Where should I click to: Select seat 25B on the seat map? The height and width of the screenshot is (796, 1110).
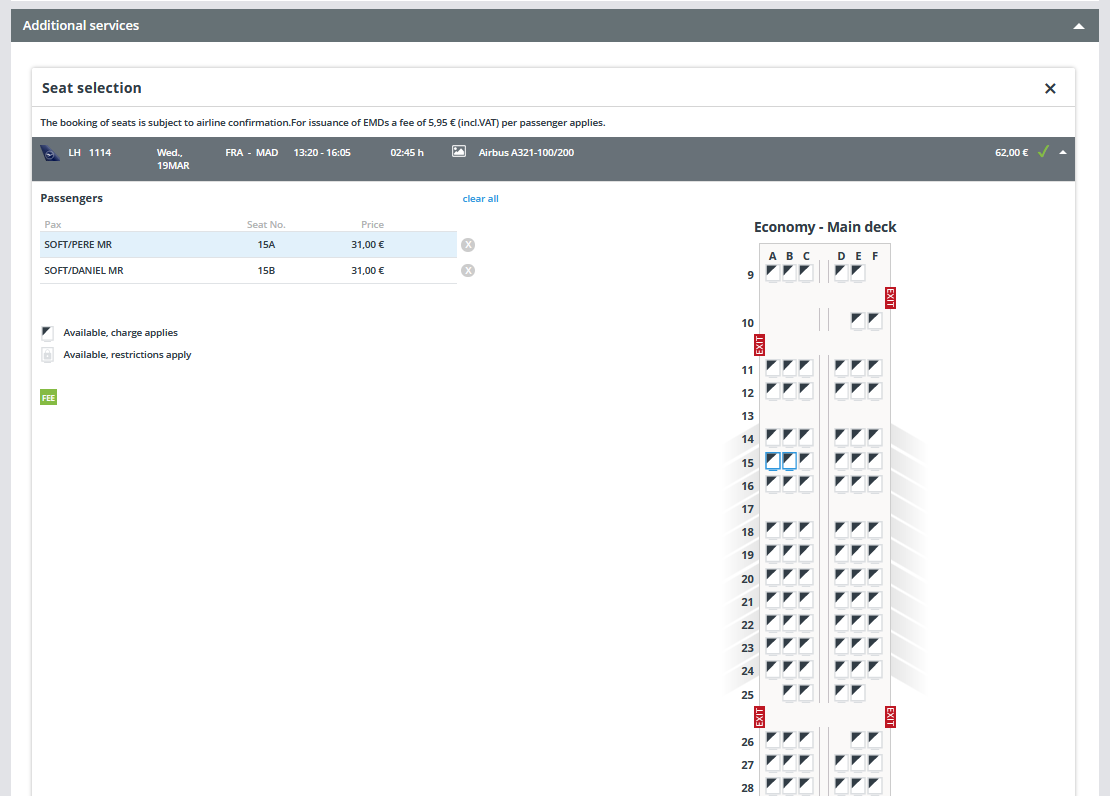(789, 692)
